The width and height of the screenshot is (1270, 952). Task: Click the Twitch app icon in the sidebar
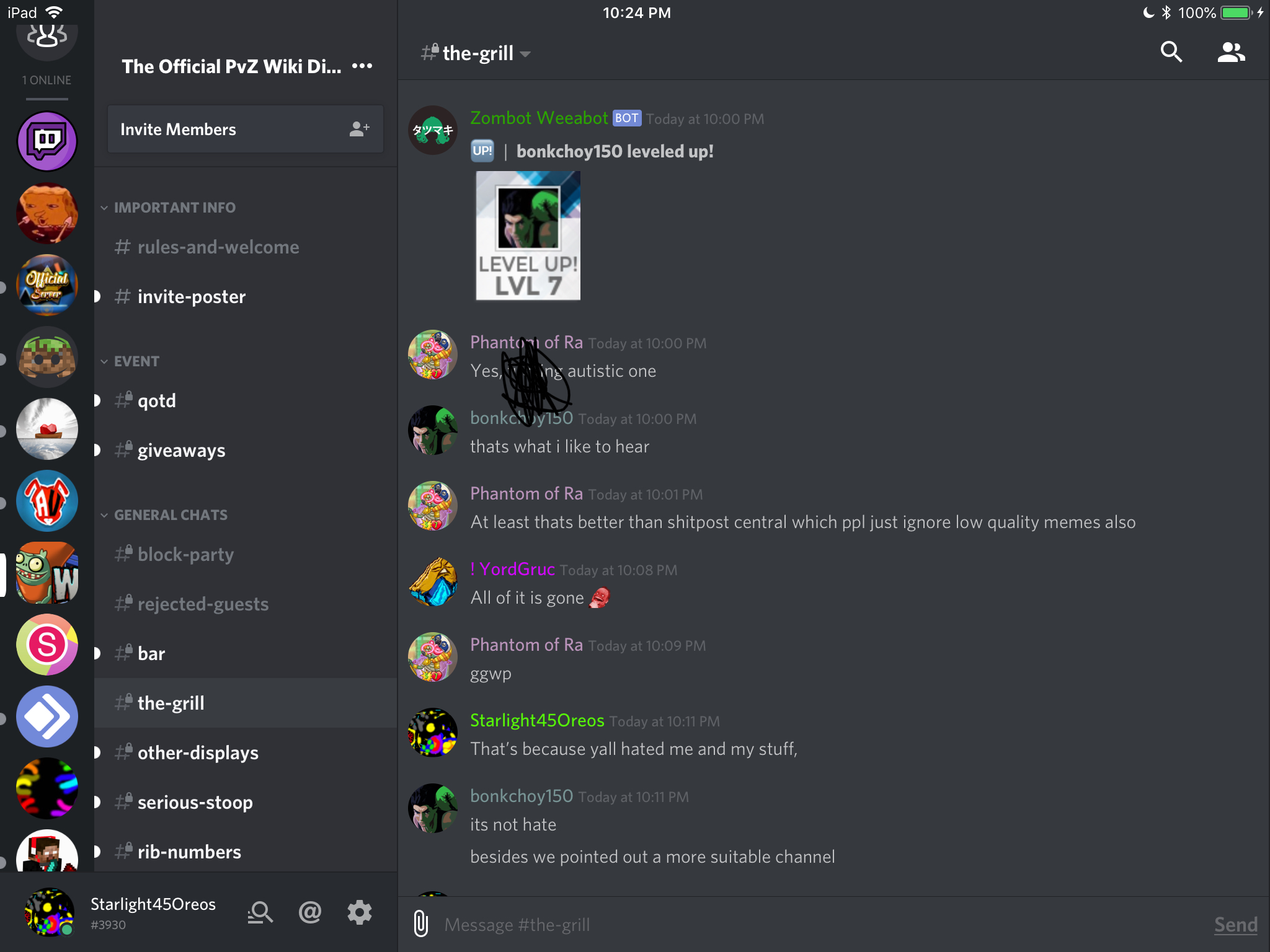pyautogui.click(x=47, y=139)
